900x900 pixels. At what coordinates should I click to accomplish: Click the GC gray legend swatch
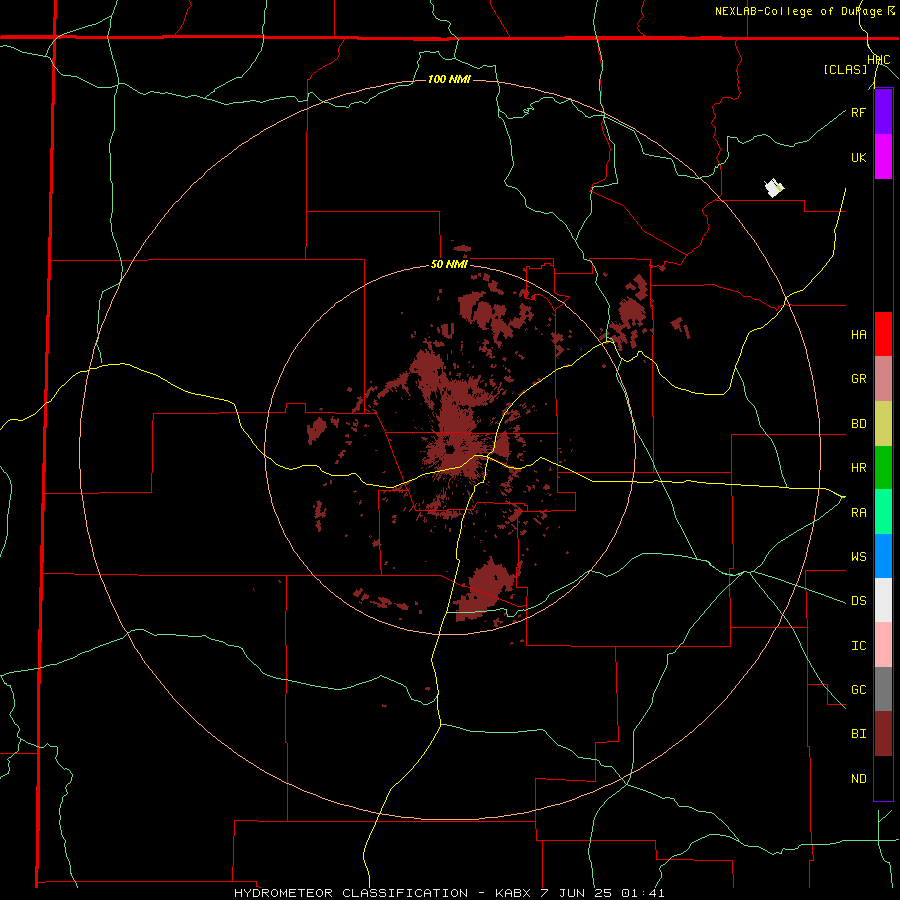click(883, 689)
